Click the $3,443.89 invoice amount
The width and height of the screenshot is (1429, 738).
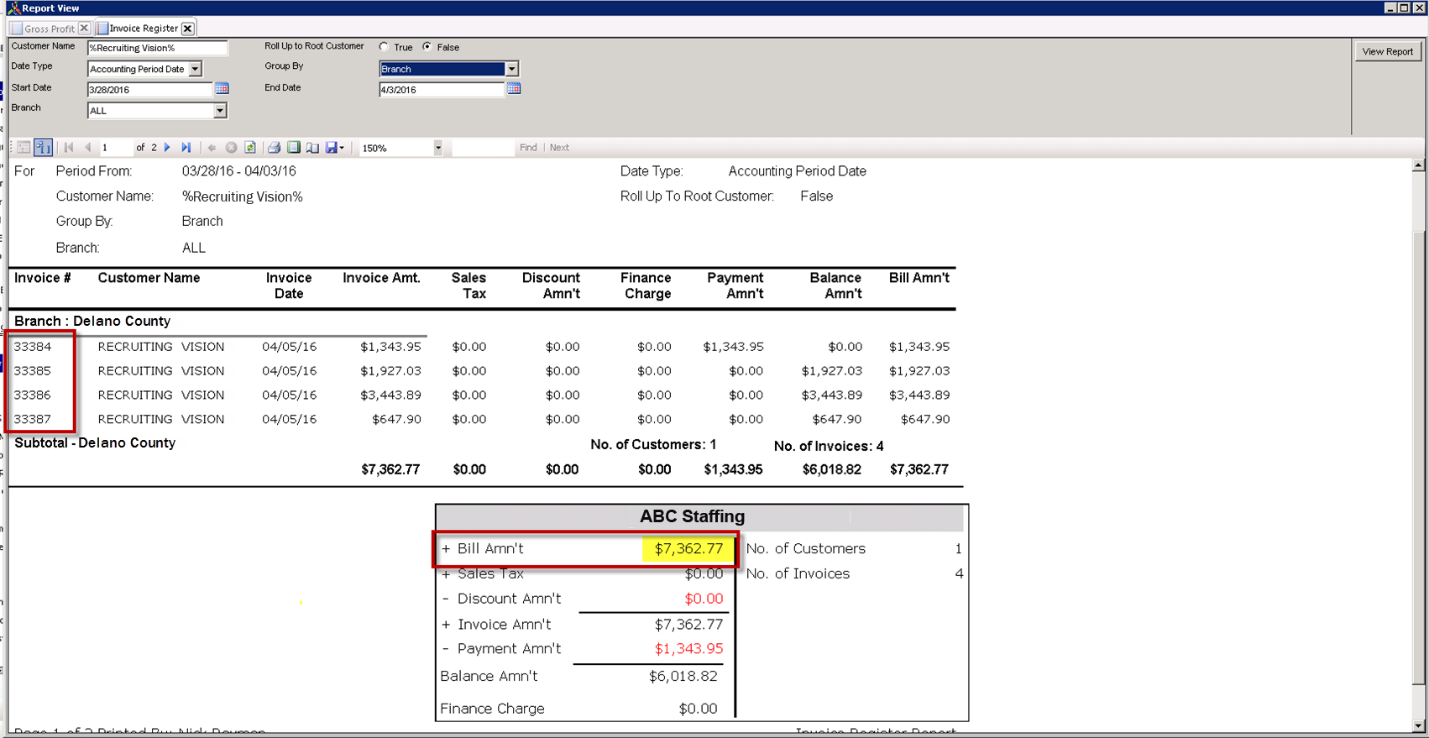pyautogui.click(x=391, y=395)
